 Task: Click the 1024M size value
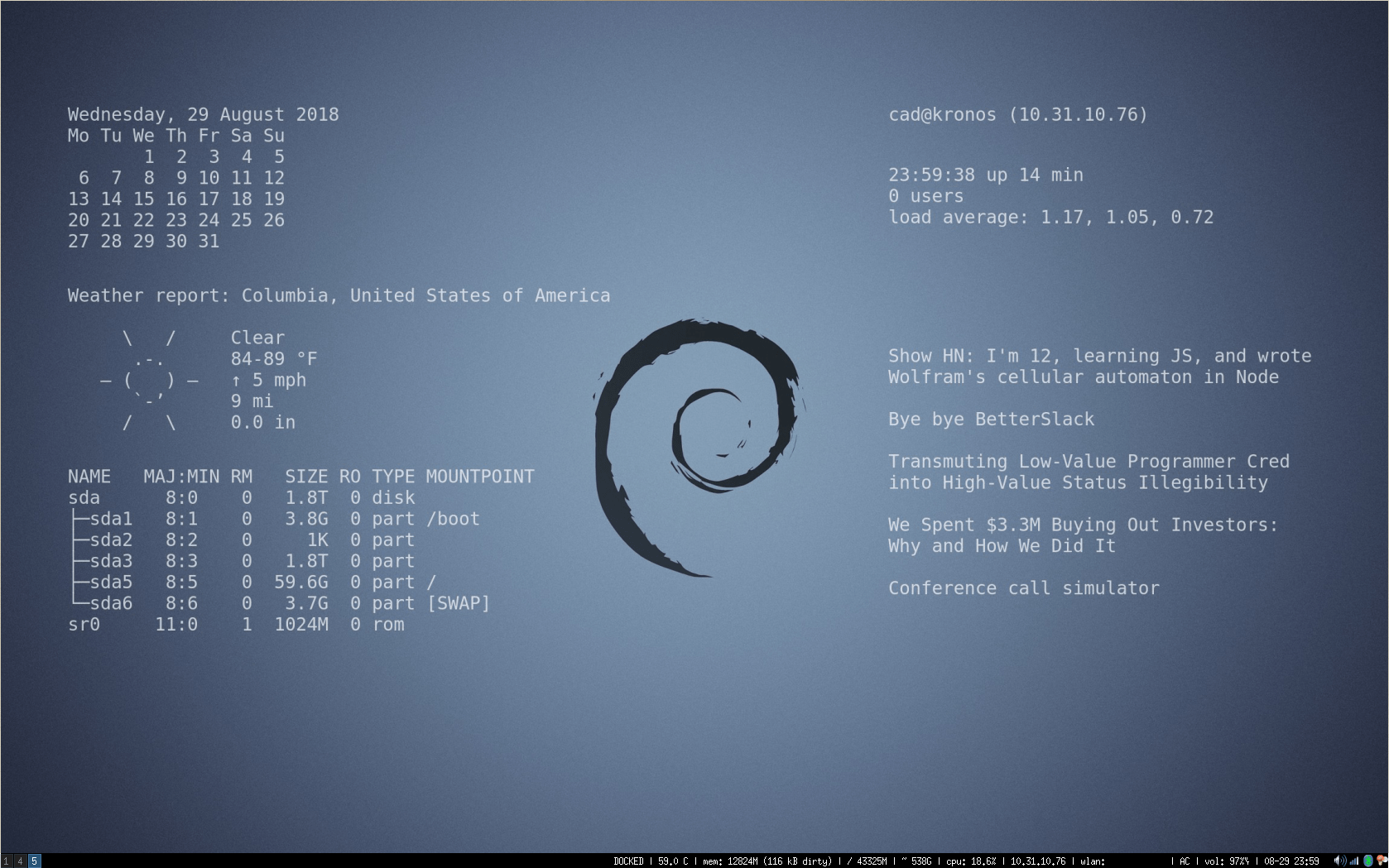[x=301, y=625]
